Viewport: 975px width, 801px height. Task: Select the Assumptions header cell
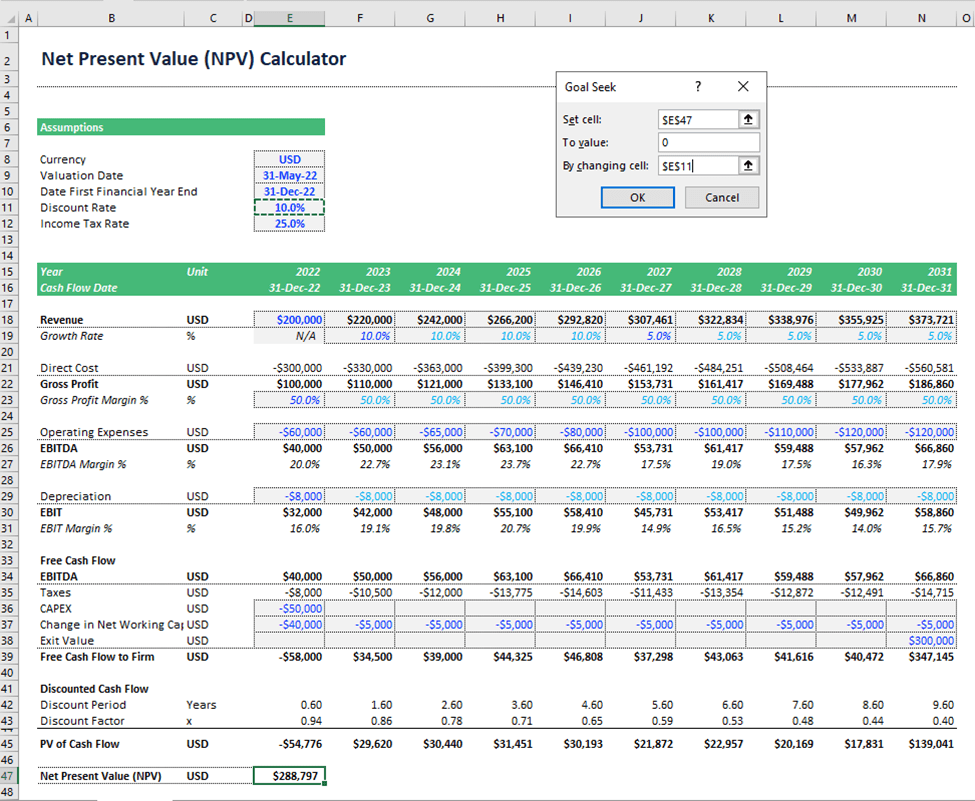[181, 127]
